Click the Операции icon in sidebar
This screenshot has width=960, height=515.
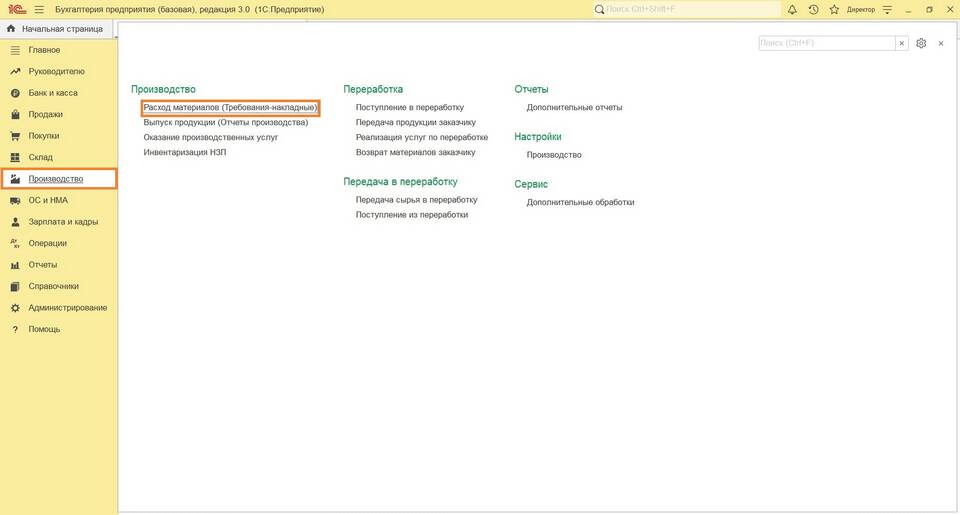click(x=15, y=243)
